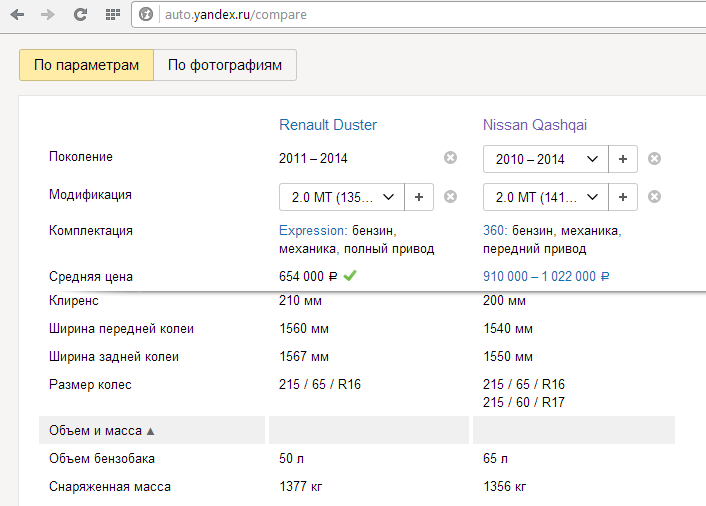The height and width of the screenshot is (506, 706).
Task: Click the 210 мм clearance value
Action: point(300,300)
